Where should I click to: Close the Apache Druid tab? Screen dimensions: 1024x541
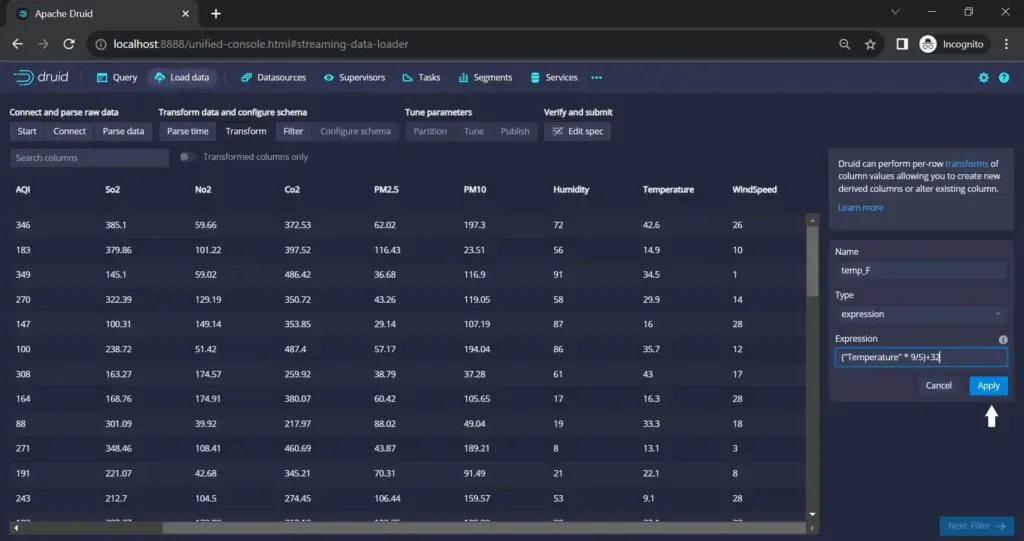(x=185, y=13)
